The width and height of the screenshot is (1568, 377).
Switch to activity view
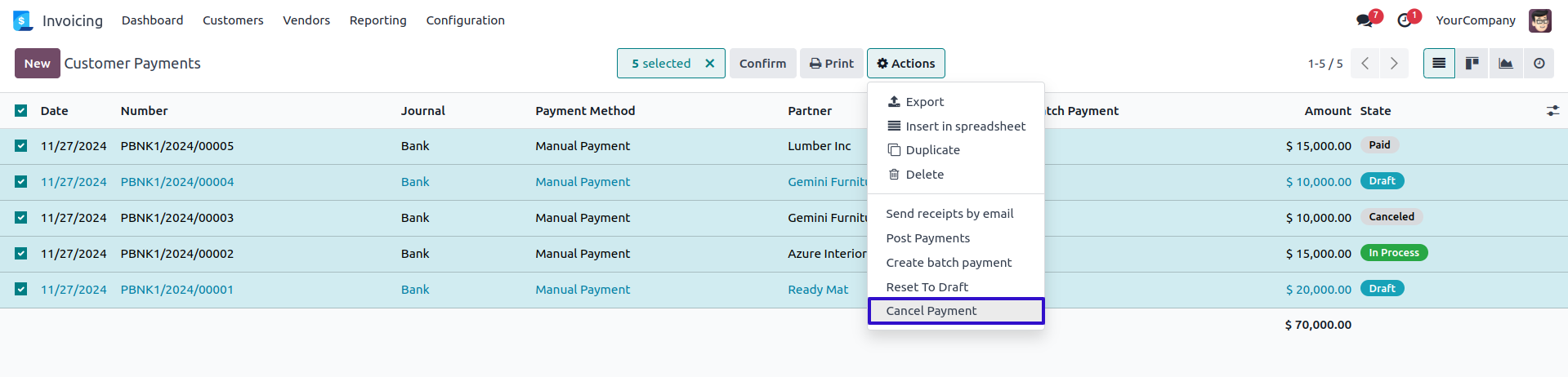1539,64
